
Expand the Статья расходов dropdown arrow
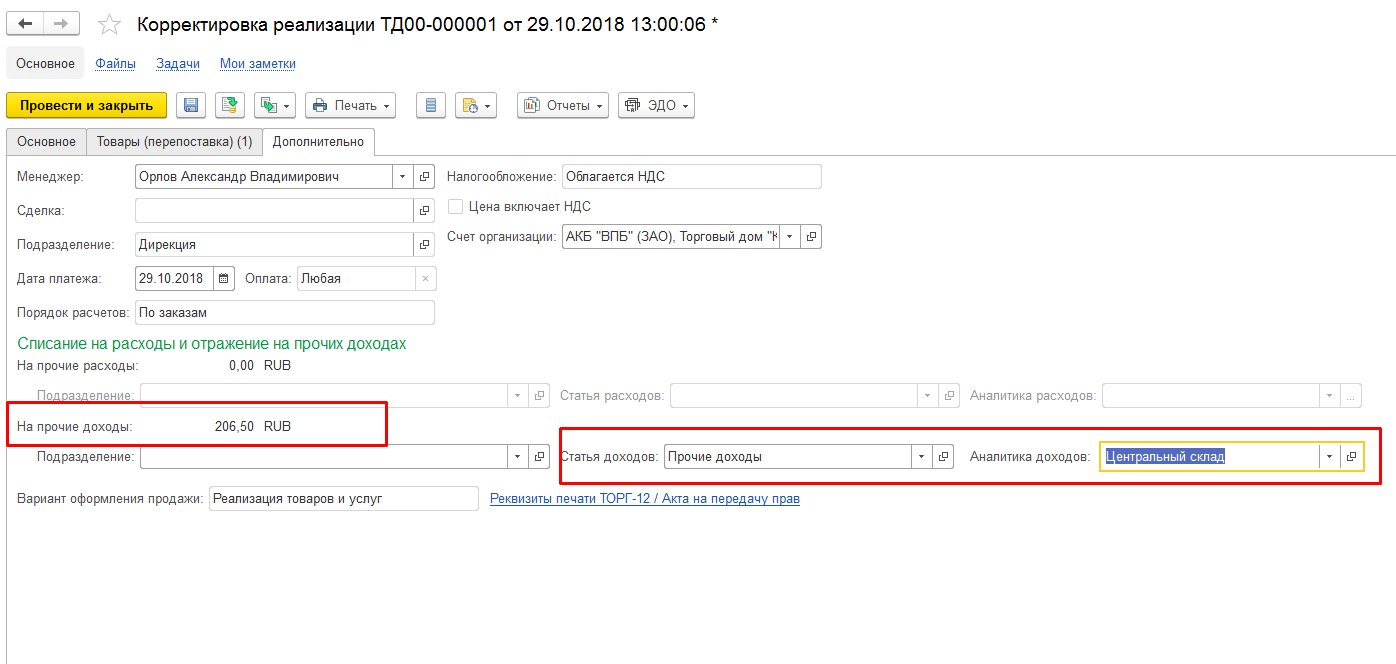[x=927, y=396]
